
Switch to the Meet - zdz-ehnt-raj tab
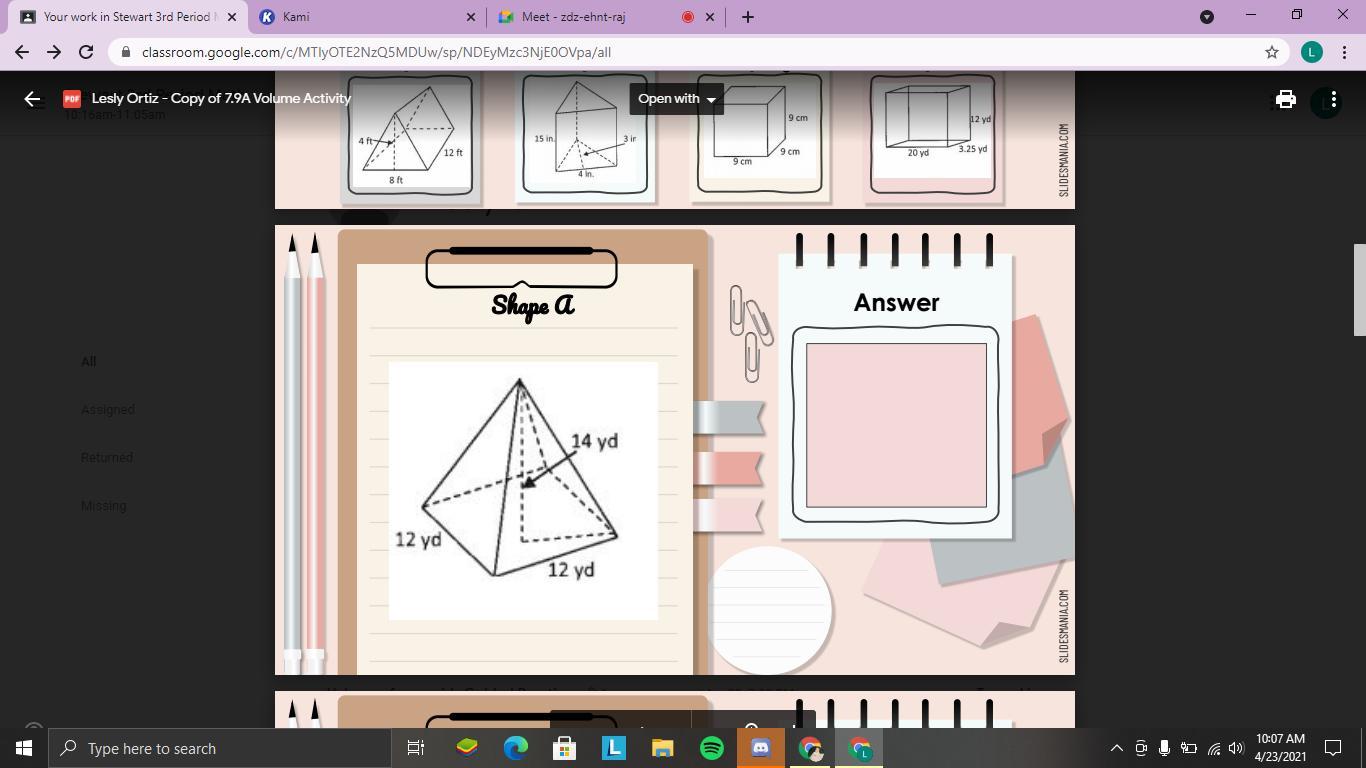coord(608,17)
